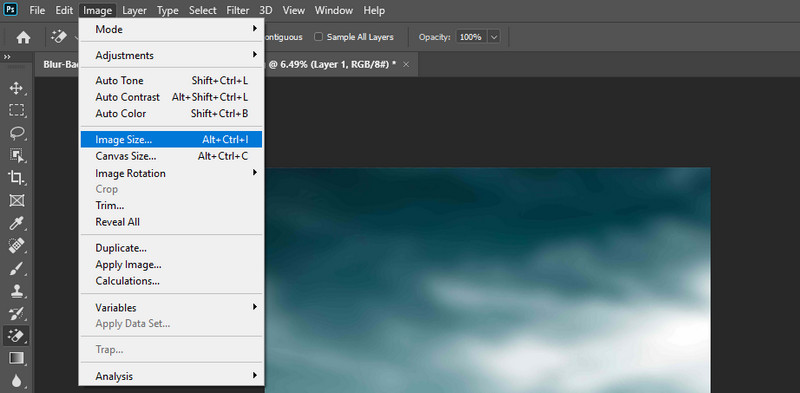Expand the Image Rotation submenu
The width and height of the screenshot is (800, 393).
tap(171, 174)
